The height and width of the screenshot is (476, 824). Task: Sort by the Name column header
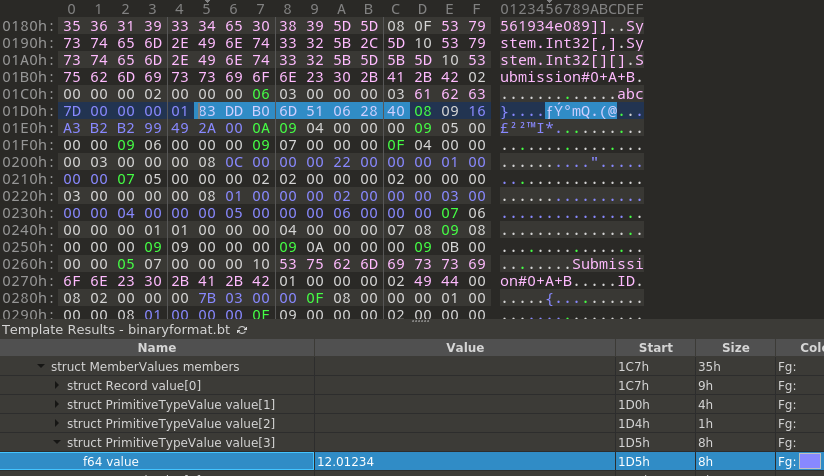click(x=157, y=347)
